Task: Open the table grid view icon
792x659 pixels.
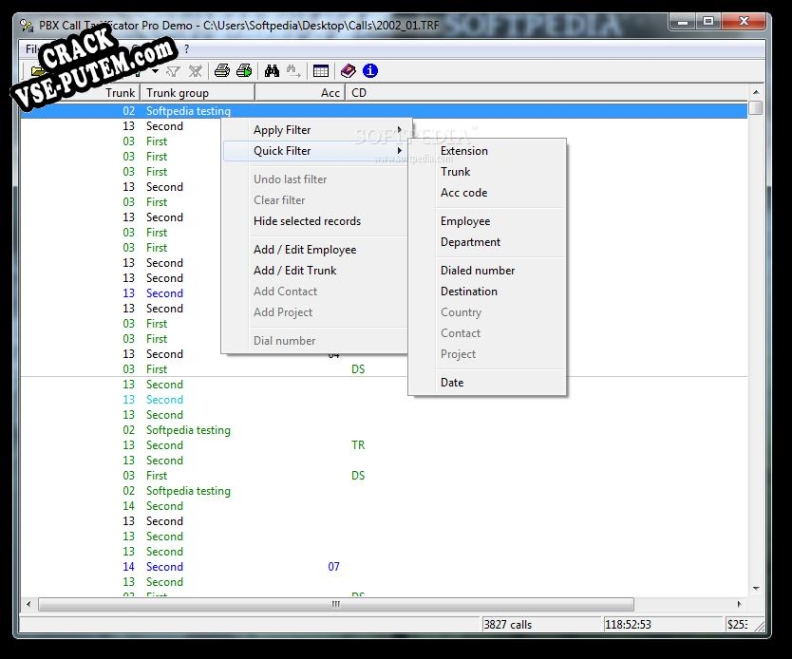Action: pyautogui.click(x=321, y=71)
